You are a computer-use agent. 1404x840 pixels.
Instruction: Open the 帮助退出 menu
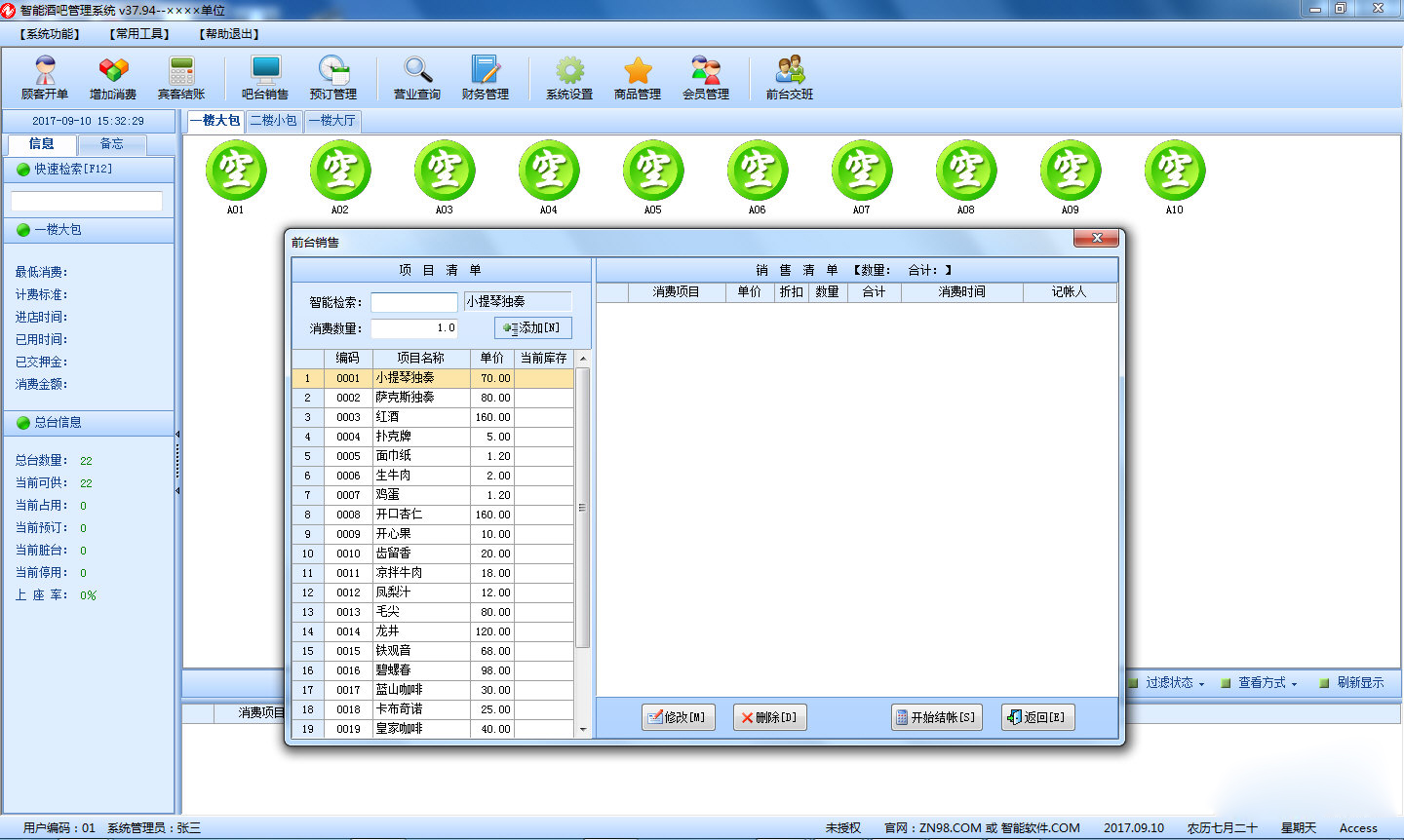[x=229, y=34]
